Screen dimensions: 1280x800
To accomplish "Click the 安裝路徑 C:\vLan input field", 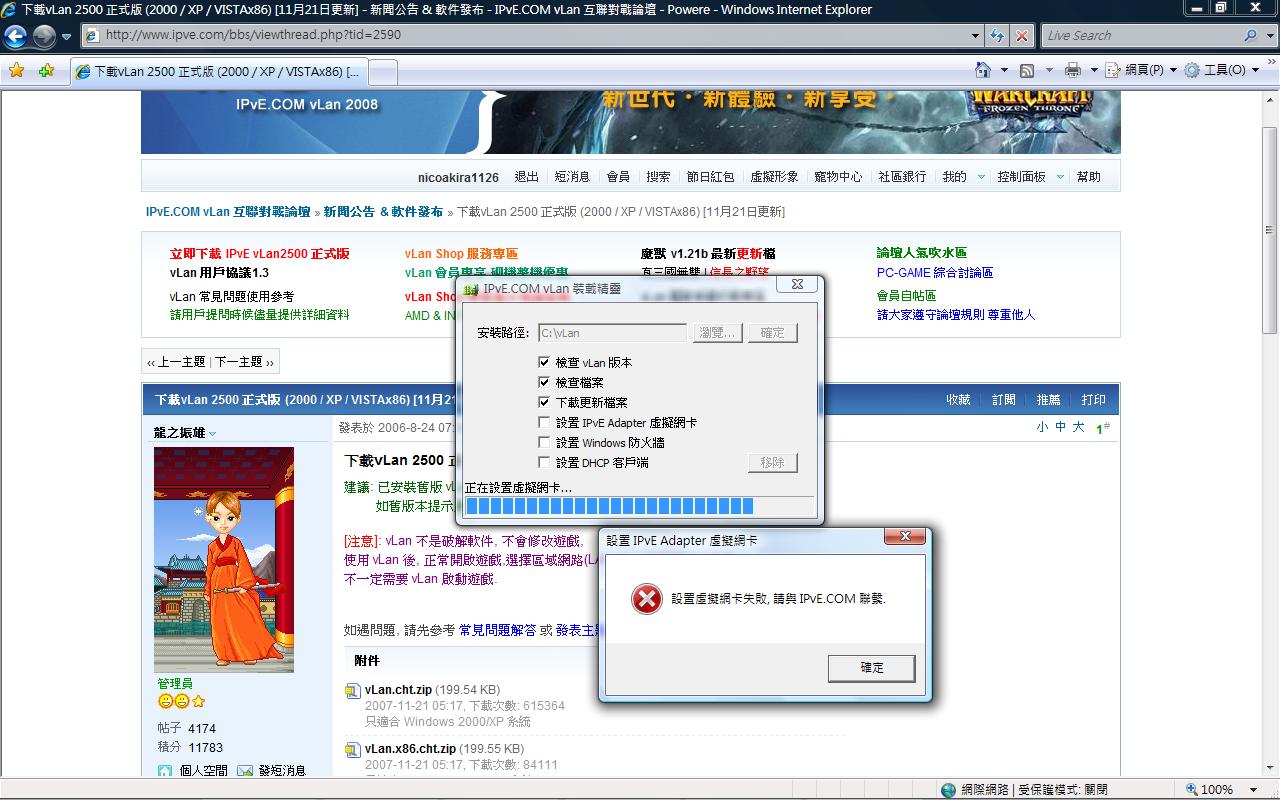I will (x=612, y=333).
